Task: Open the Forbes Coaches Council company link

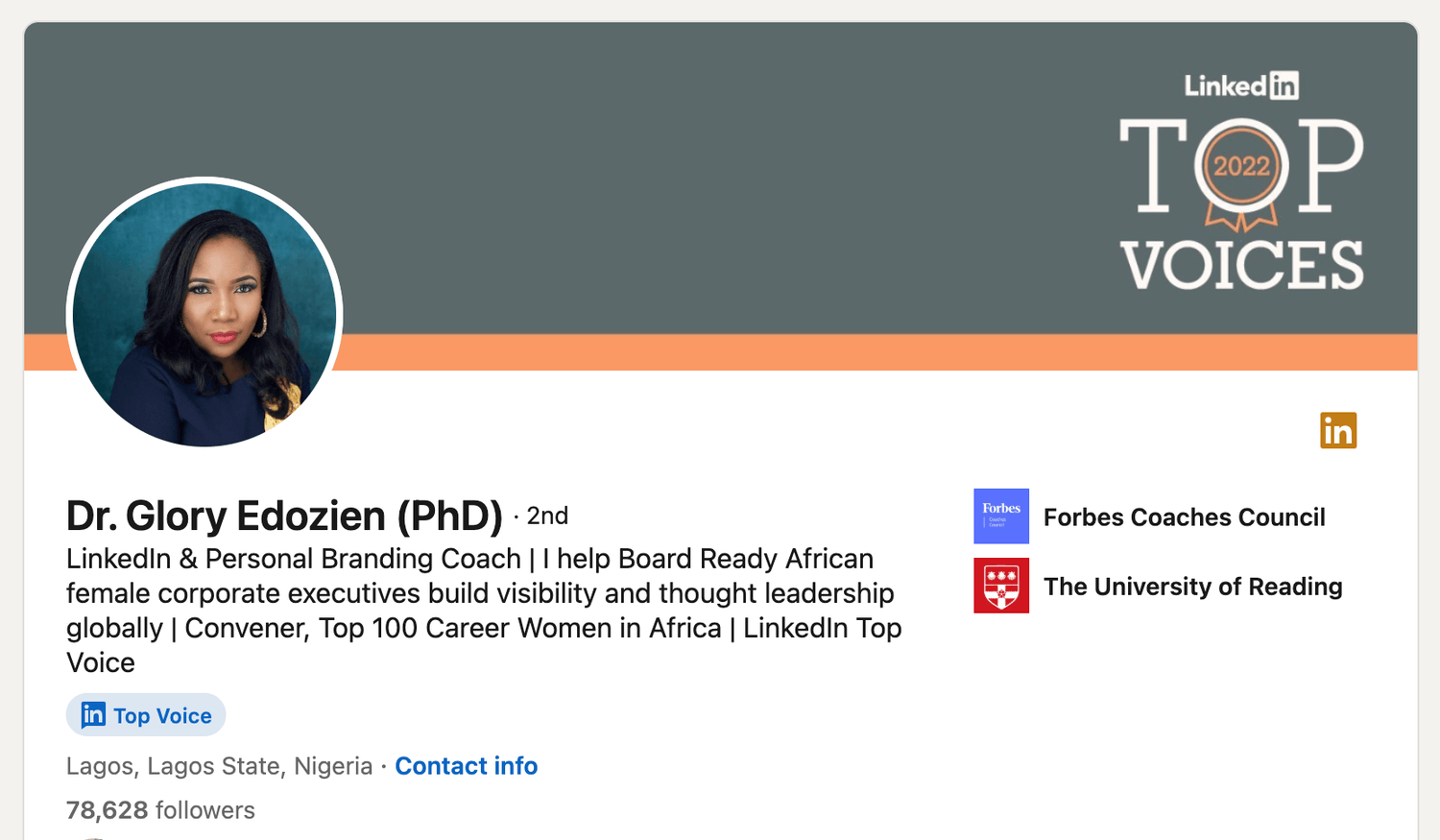Action: coord(1184,517)
